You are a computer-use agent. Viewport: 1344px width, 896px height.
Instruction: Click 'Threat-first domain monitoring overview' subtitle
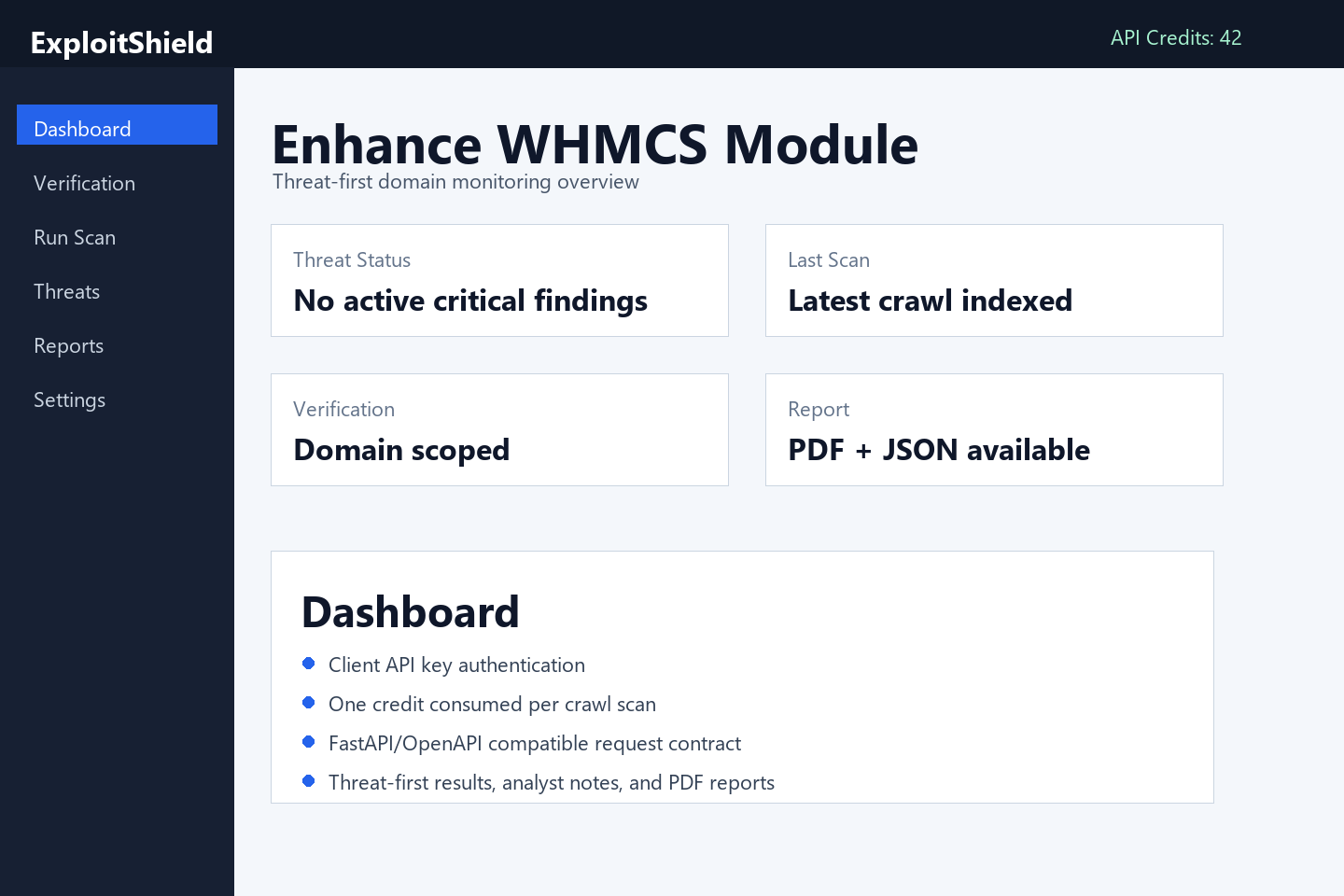[x=455, y=182]
